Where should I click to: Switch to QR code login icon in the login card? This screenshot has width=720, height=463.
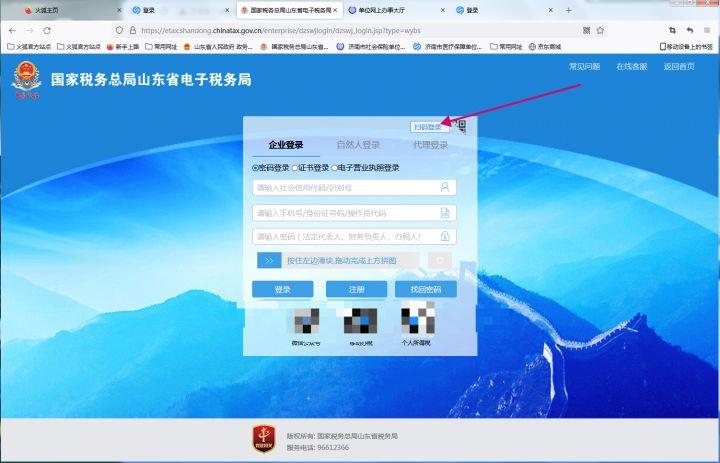tap(461, 126)
